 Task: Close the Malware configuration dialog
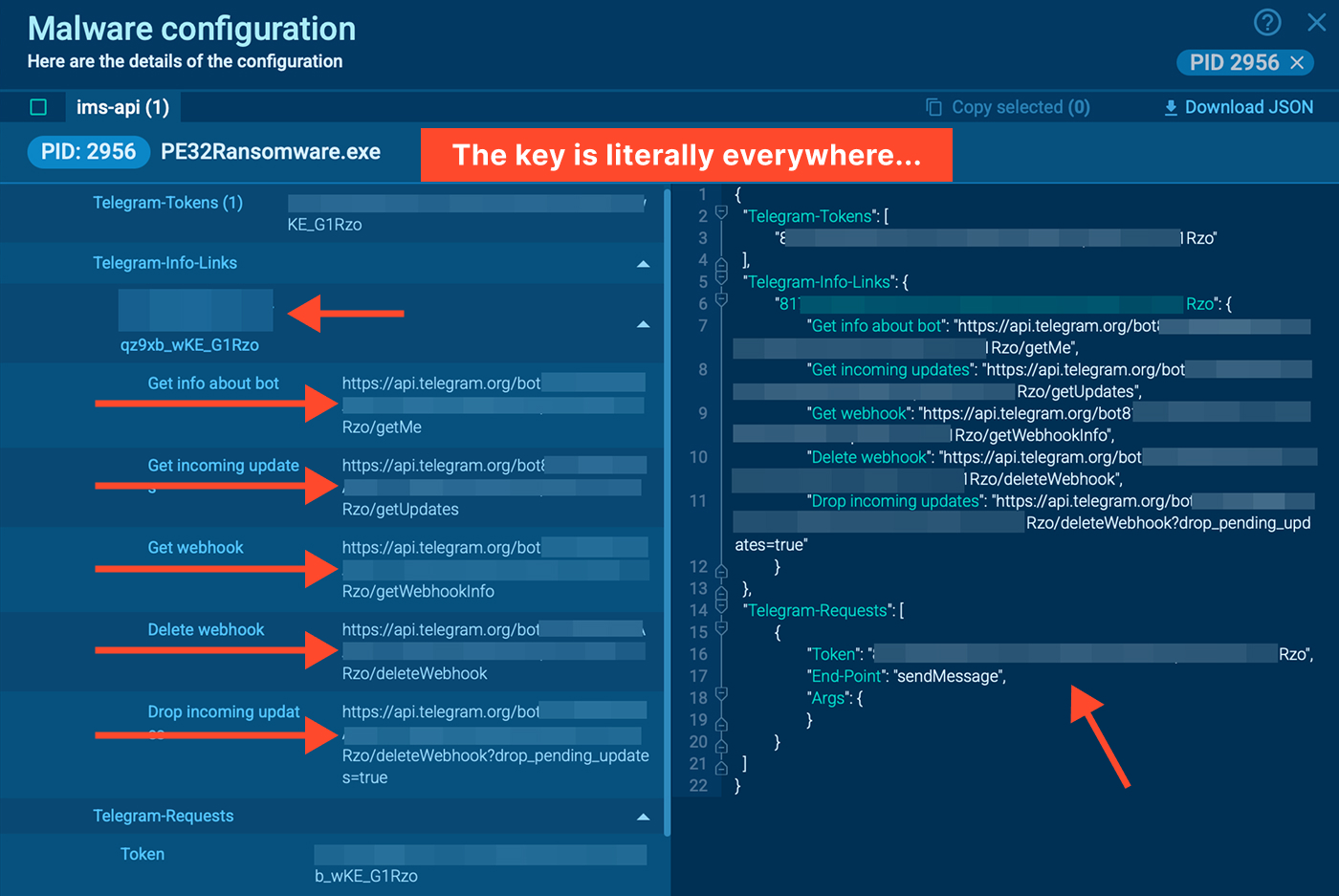[x=1317, y=22]
